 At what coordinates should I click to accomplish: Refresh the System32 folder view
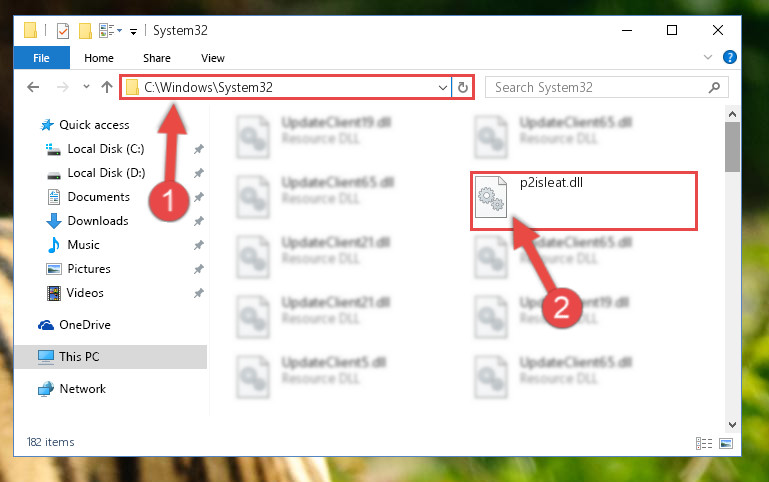[x=462, y=87]
